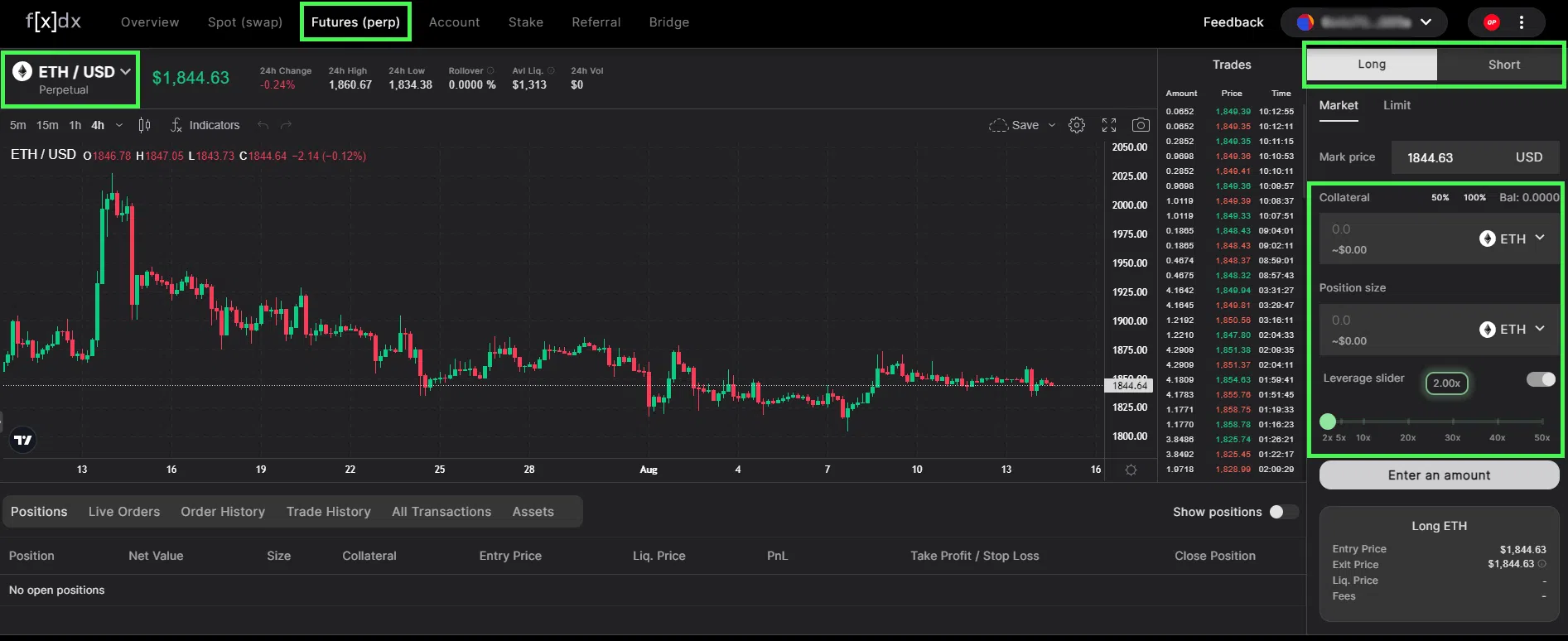Expand the chart timeframe dropdown arrow
The image size is (1568, 641).
click(x=119, y=125)
